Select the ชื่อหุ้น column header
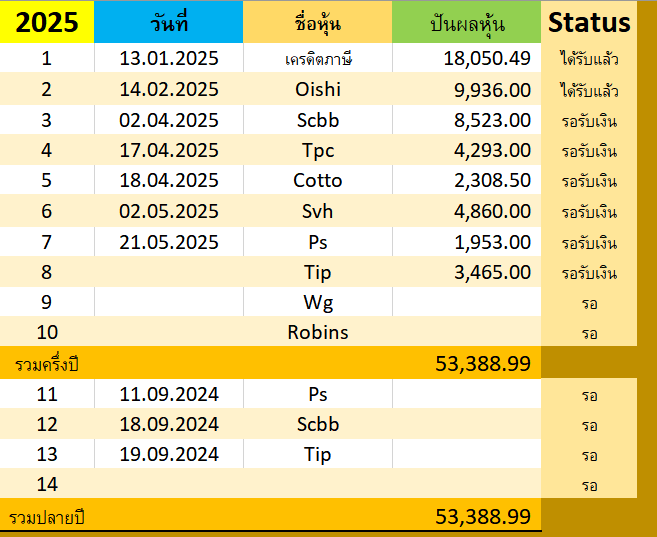 tap(318, 22)
